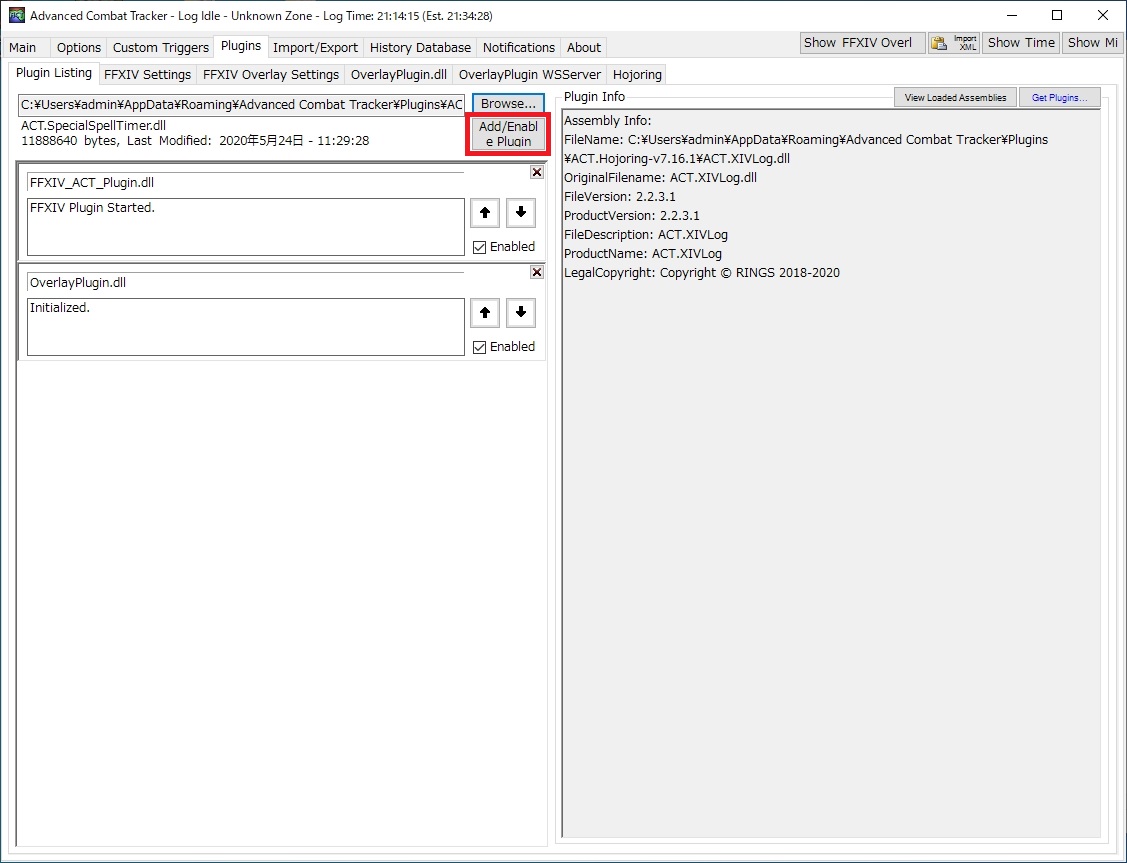1127x863 pixels.
Task: Uncheck Enabled for FFXIV_ACT_Plugin.dll
Action: [504, 247]
